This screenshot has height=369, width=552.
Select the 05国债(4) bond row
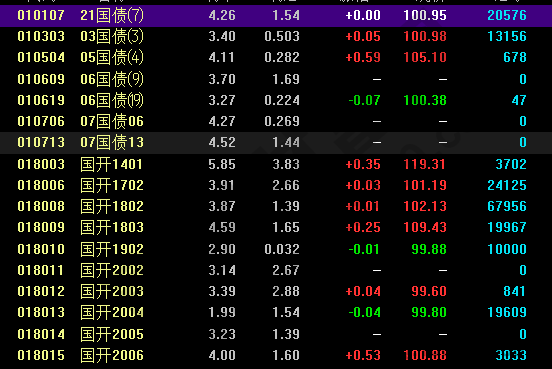276,57
